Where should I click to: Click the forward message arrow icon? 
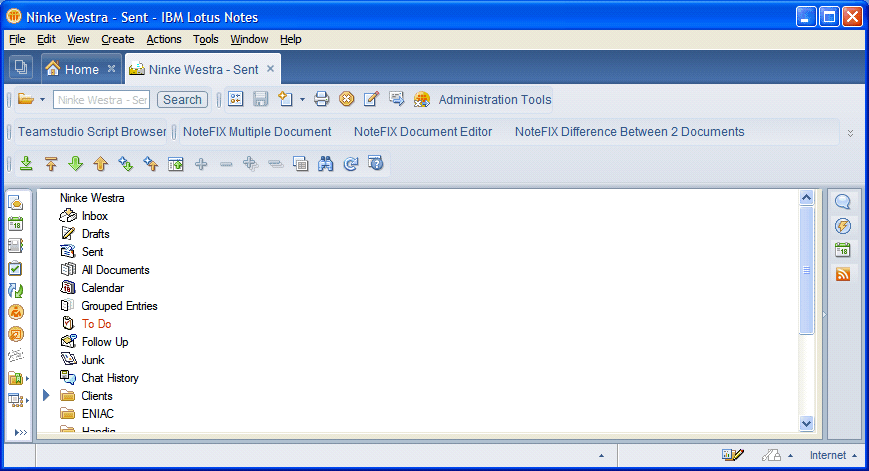(x=396, y=99)
